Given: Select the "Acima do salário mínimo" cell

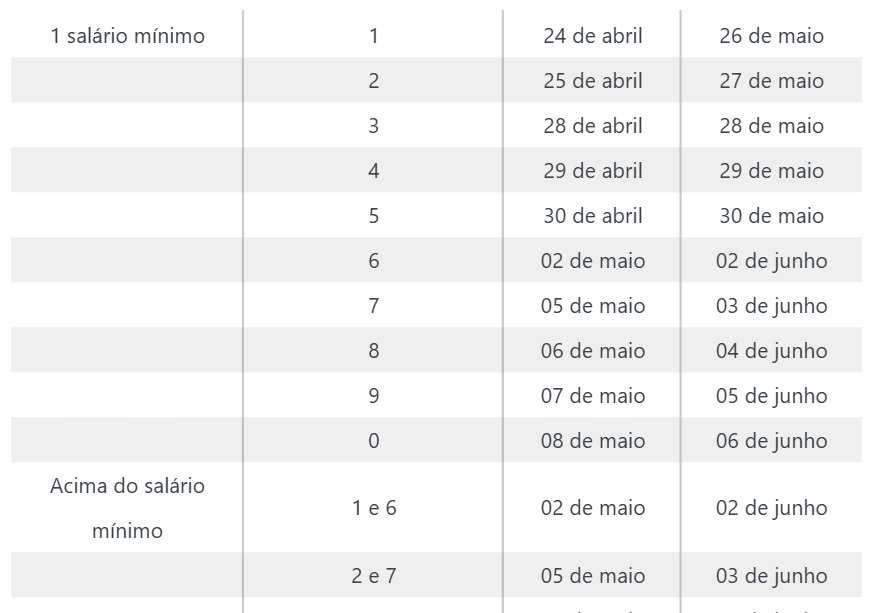Looking at the screenshot, I should tap(127, 508).
